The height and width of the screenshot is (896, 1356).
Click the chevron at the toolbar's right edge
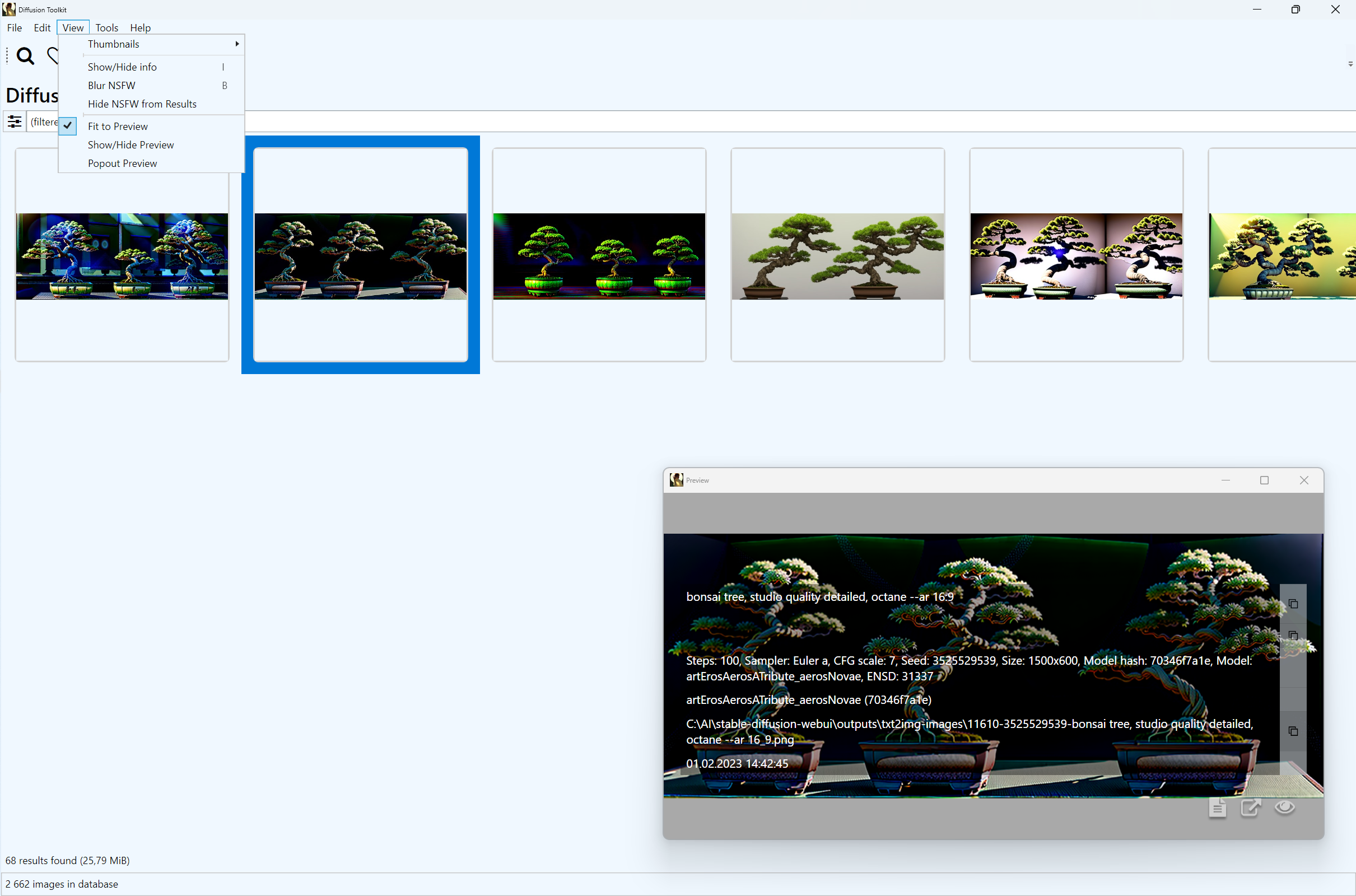1350,63
